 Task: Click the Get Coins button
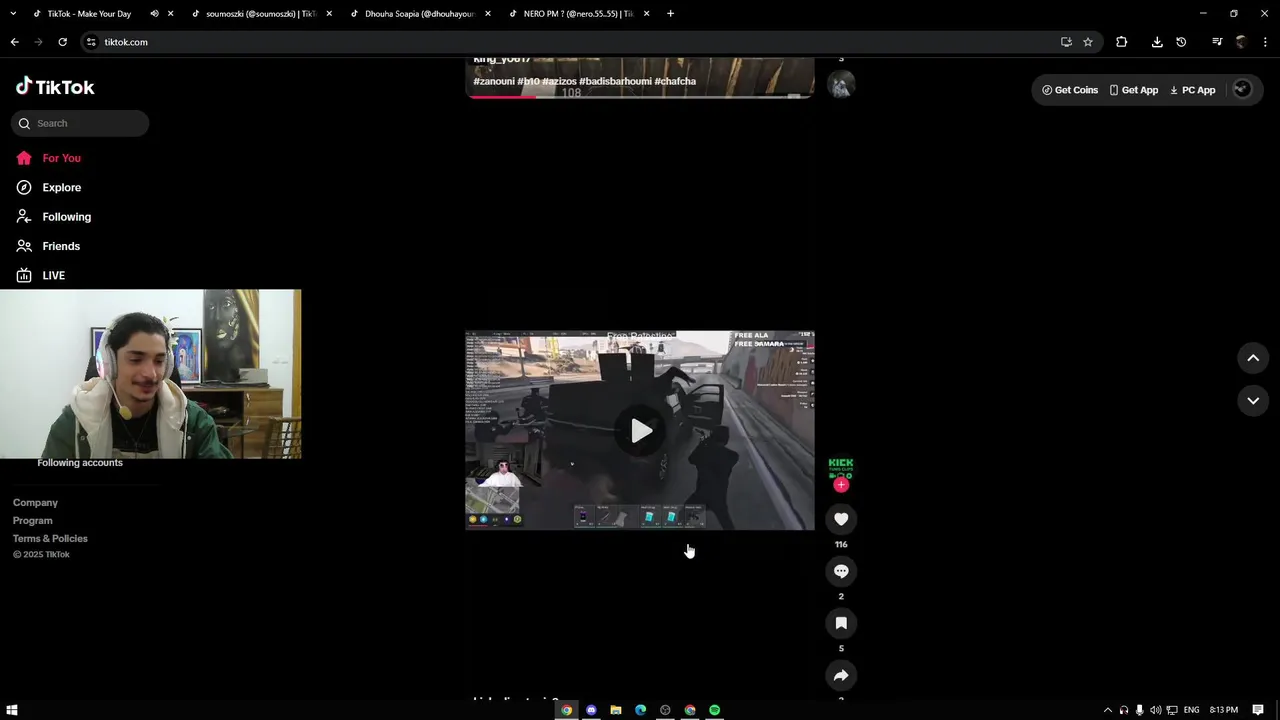coord(1070,90)
